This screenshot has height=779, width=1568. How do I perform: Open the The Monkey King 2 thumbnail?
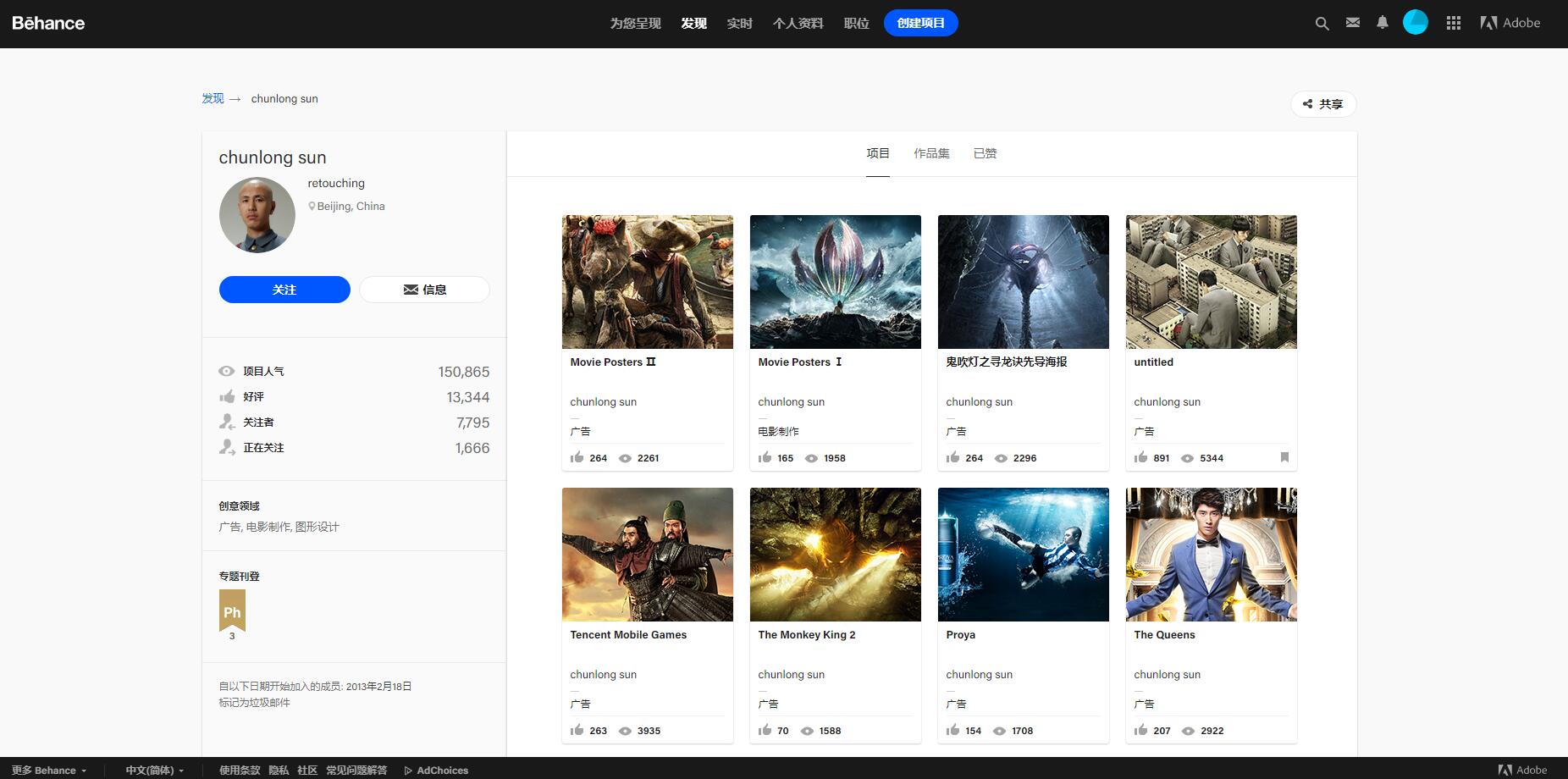coord(836,555)
